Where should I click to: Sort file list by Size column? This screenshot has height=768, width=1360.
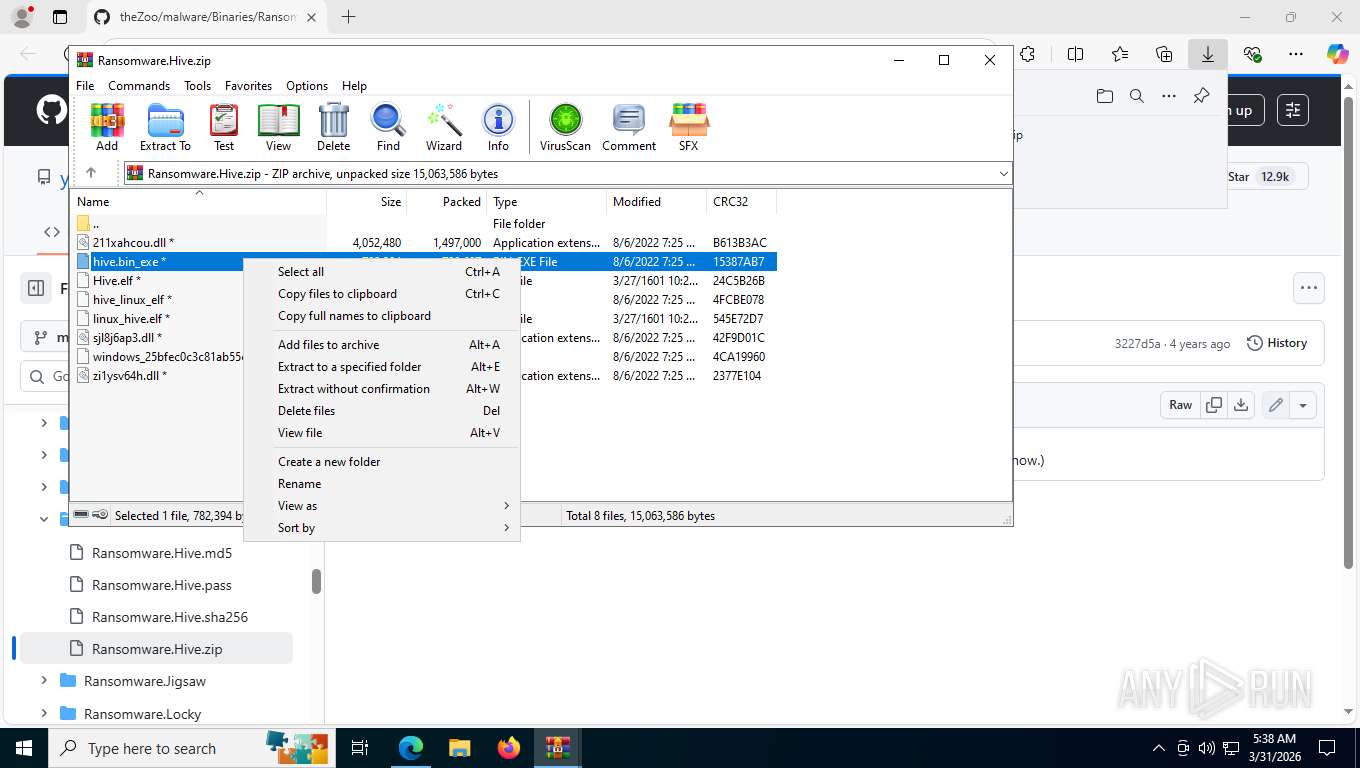[366, 202]
